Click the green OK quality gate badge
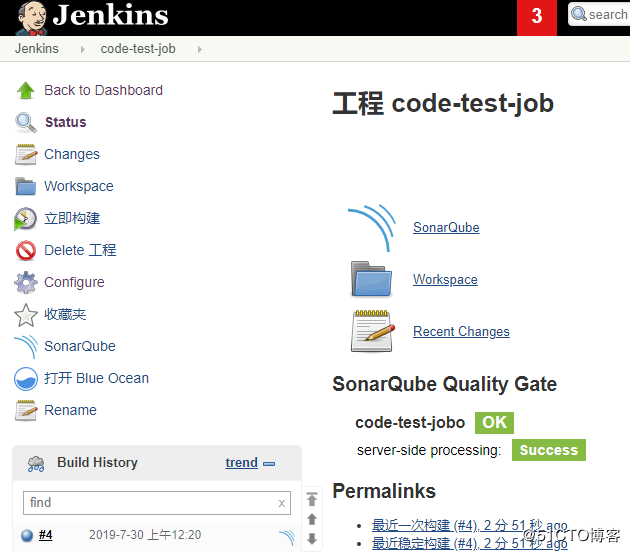Image resolution: width=630 pixels, height=552 pixels. [x=494, y=423]
